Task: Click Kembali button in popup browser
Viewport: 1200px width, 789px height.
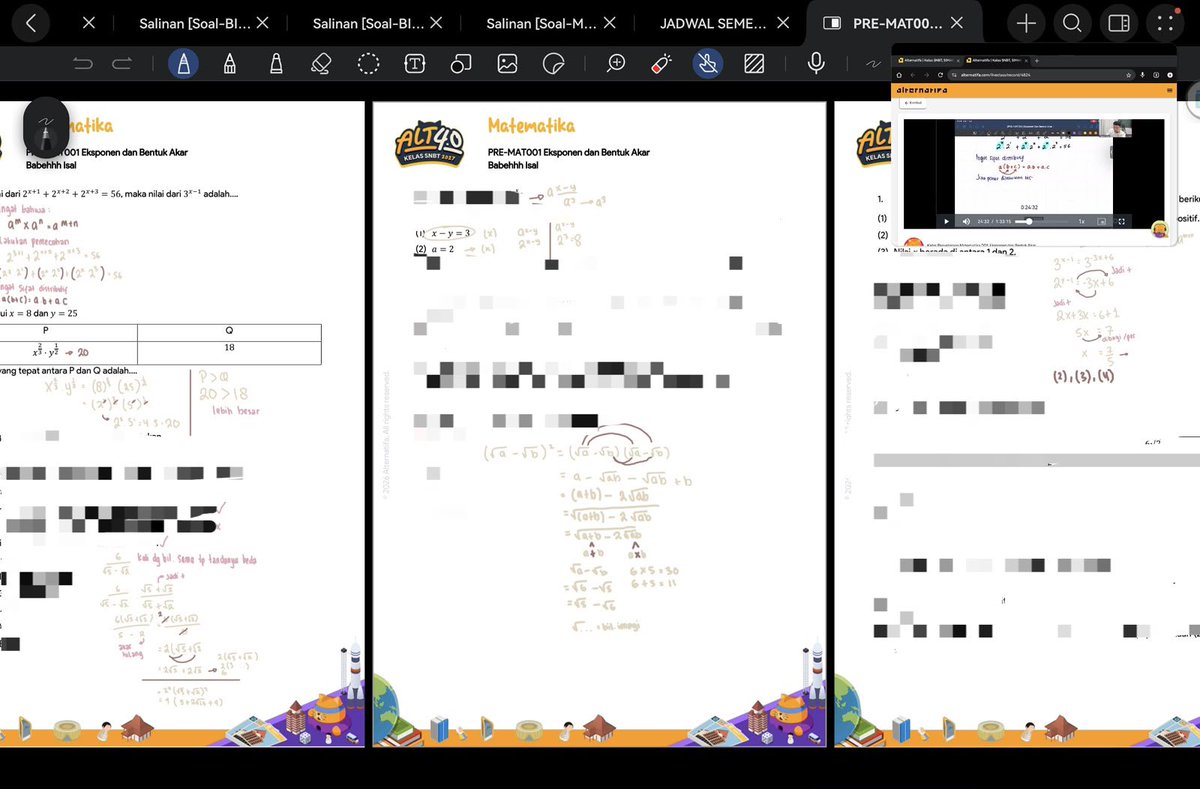Action: [x=913, y=103]
